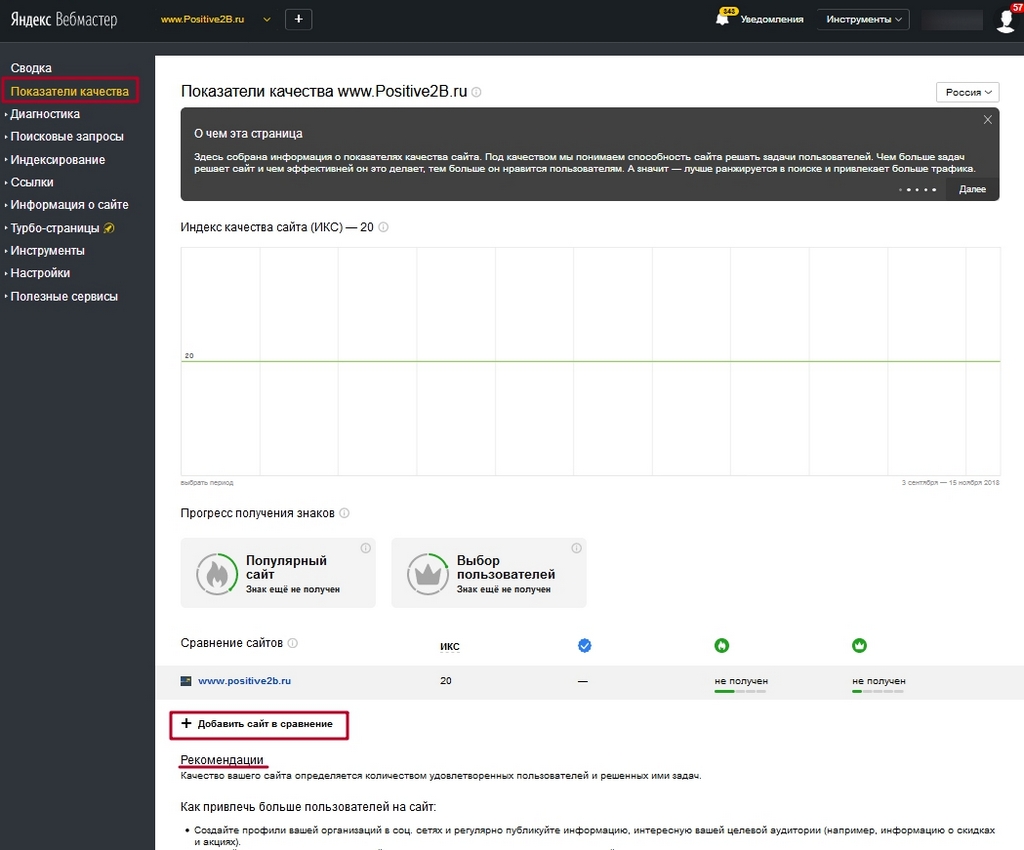Click info icon on the Выбор пользователей card
The image size is (1024, 850).
pos(577,548)
